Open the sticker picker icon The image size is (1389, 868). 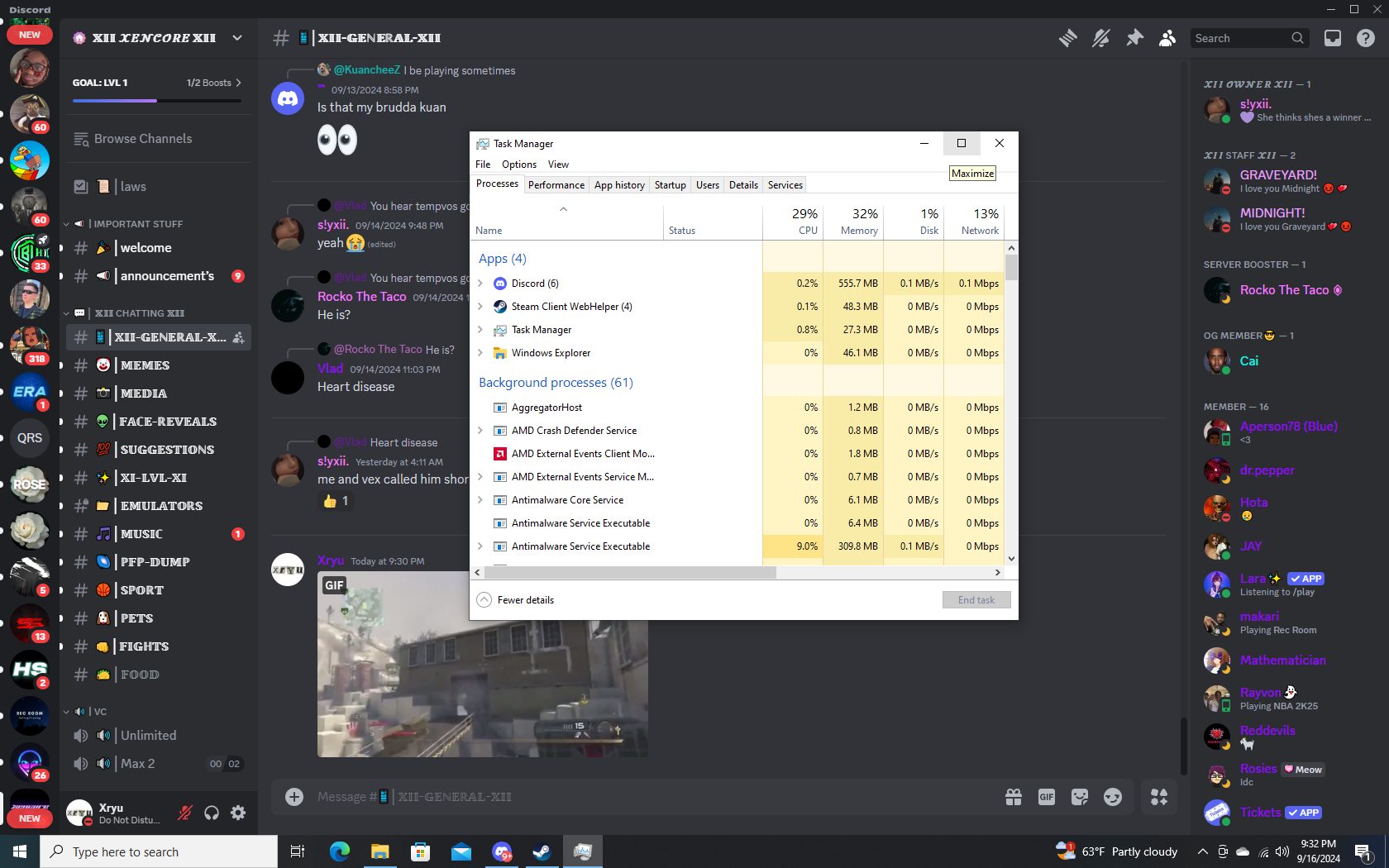[1080, 797]
